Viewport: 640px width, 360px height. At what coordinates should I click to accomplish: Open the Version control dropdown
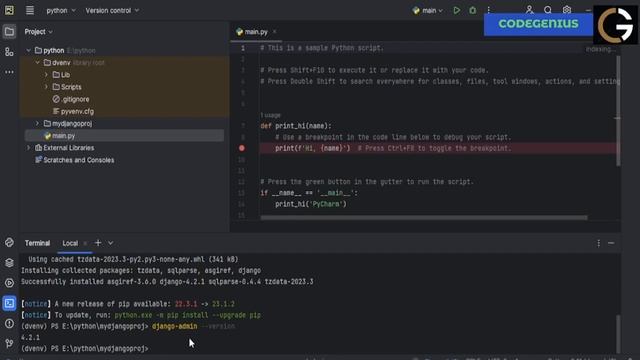(x=112, y=11)
